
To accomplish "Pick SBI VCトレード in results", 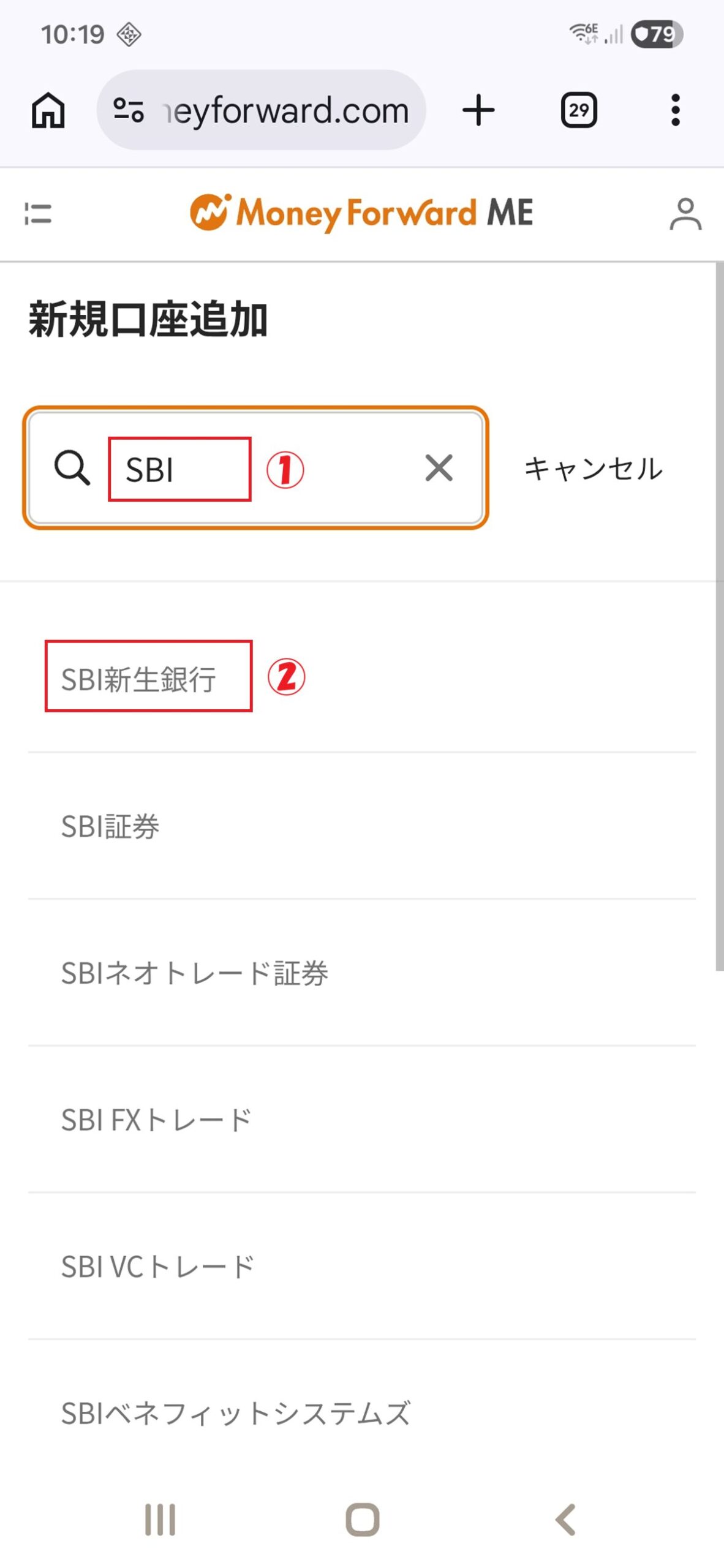I will [158, 1267].
